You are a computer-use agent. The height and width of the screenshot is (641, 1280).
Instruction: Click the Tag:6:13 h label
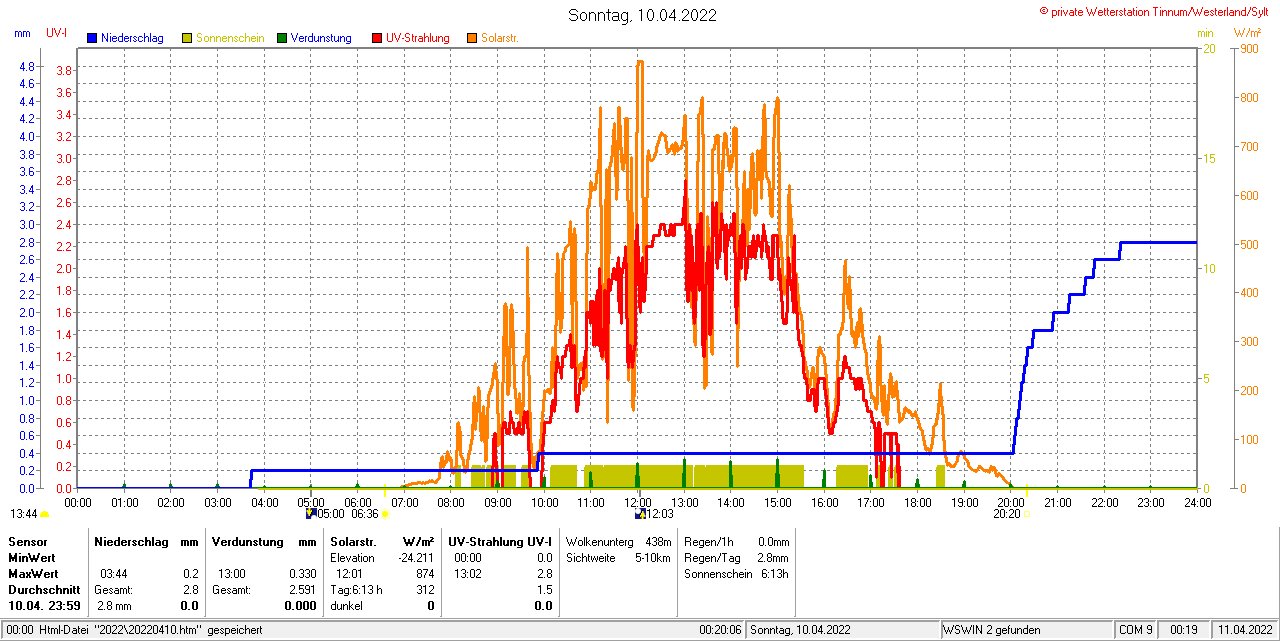(x=356, y=590)
